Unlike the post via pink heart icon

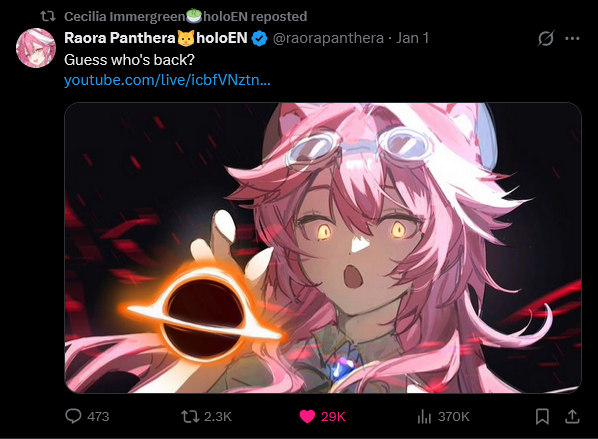307,416
